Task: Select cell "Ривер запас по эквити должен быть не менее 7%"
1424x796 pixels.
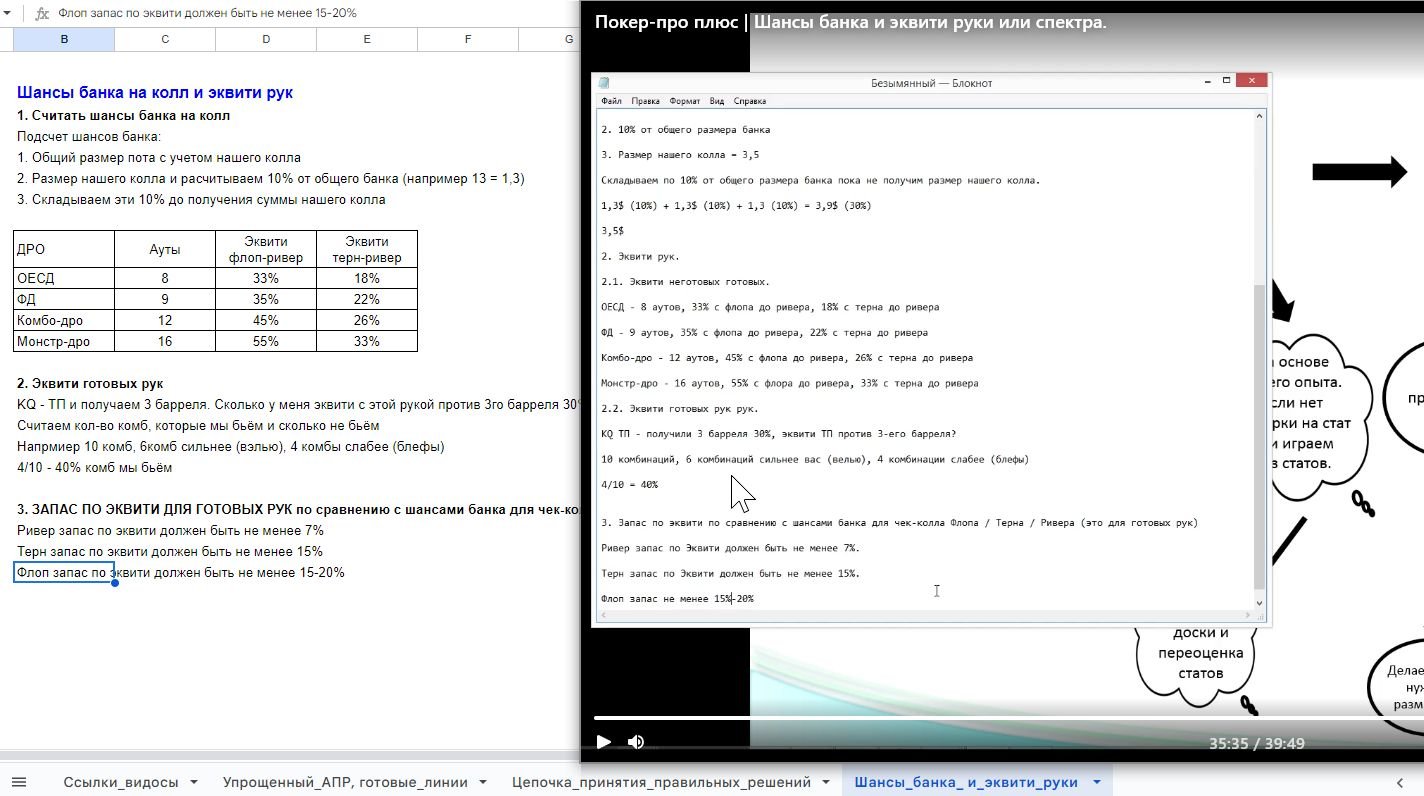Action: pos(171,530)
